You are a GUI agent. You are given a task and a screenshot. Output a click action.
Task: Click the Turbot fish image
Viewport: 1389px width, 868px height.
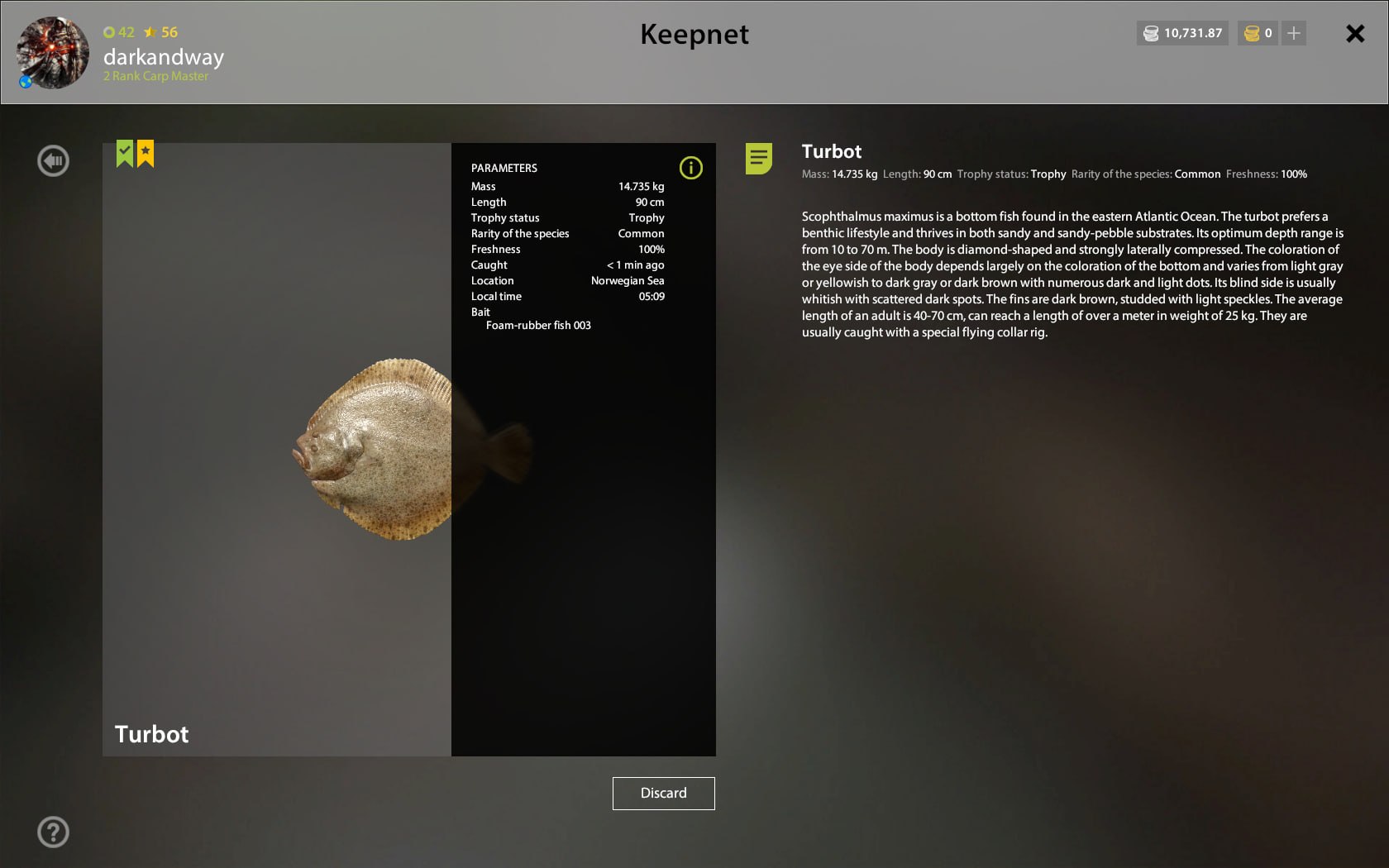411,449
